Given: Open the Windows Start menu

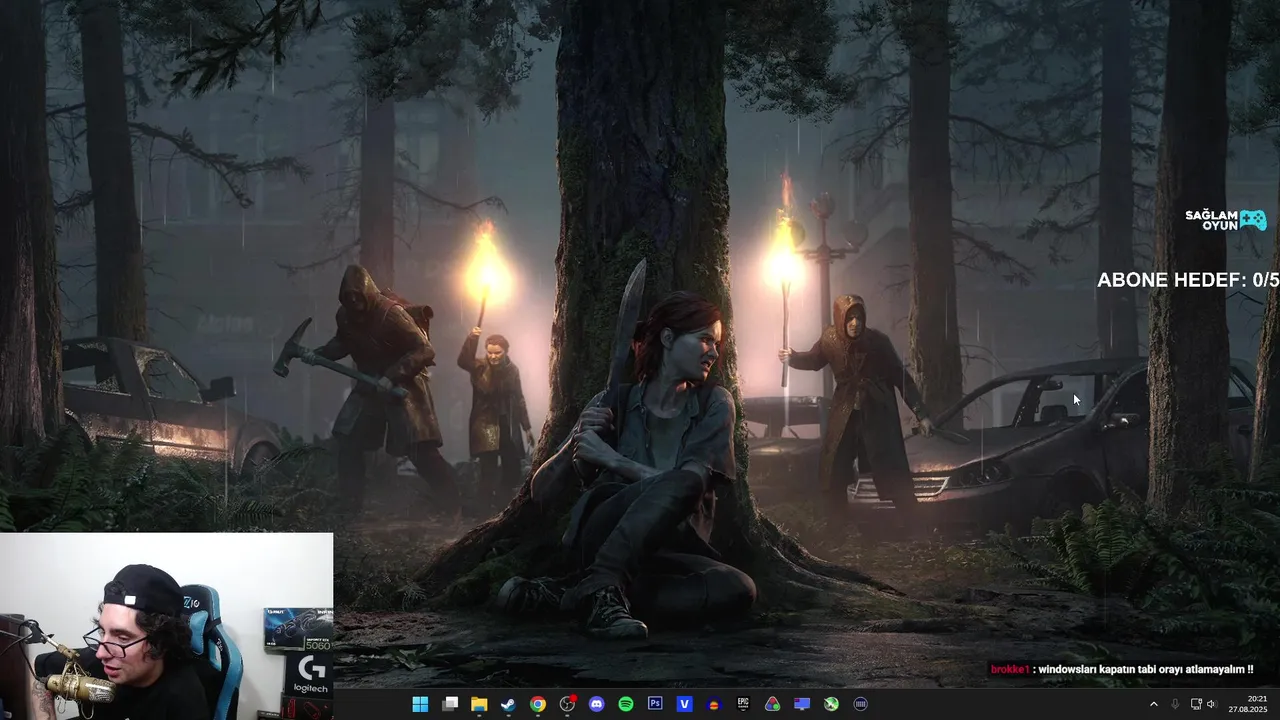Looking at the screenshot, I should (420, 704).
